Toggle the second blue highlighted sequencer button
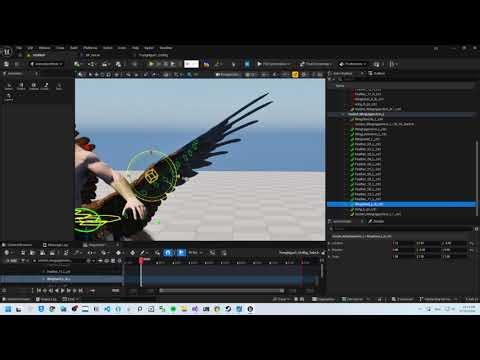The image size is (480, 360). (x=181, y=253)
